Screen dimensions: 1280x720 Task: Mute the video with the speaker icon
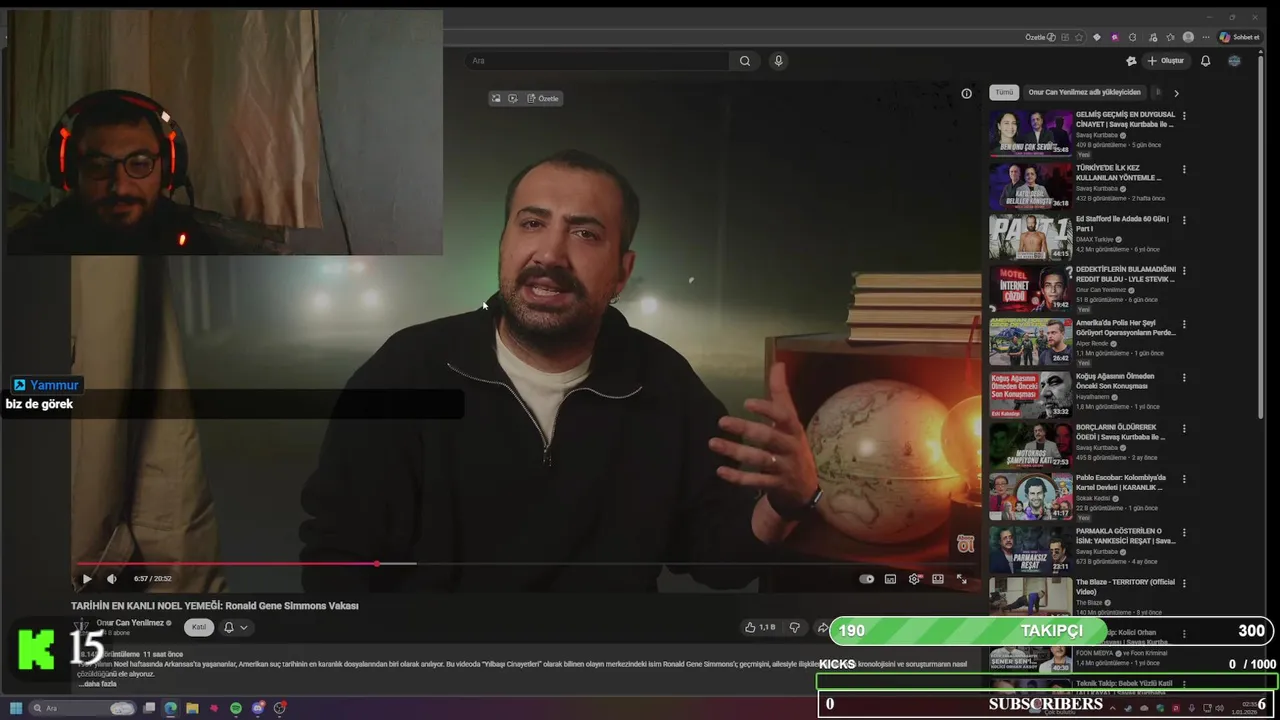coord(112,579)
